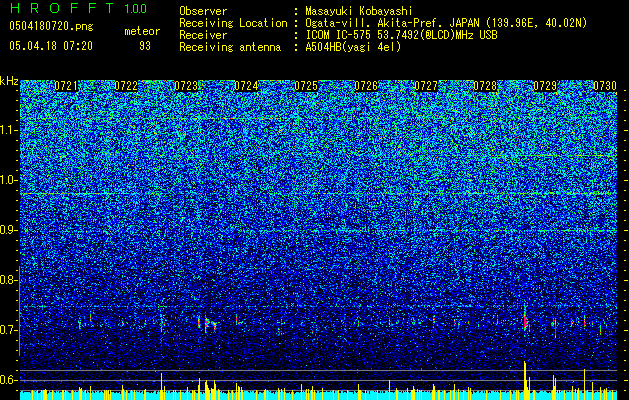Click the strong meteor echo before 0729
629x400 pixels.
point(525,321)
